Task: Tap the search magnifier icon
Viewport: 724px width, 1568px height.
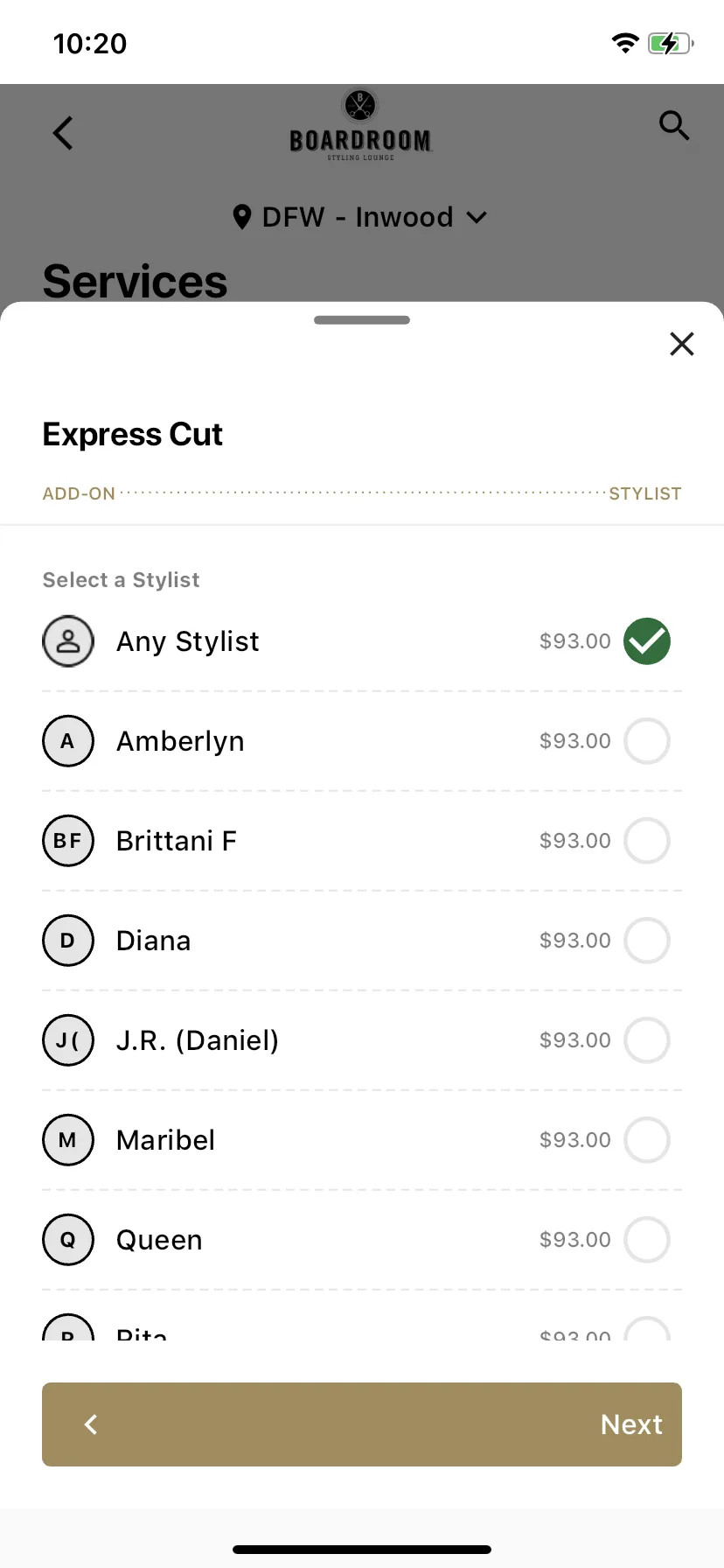Action: click(x=674, y=126)
